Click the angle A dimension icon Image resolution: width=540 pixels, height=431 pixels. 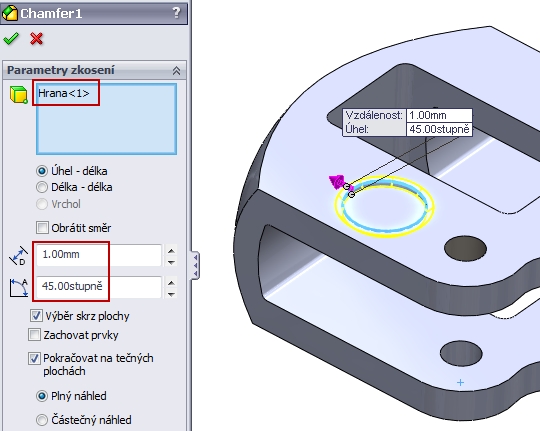coord(19,288)
